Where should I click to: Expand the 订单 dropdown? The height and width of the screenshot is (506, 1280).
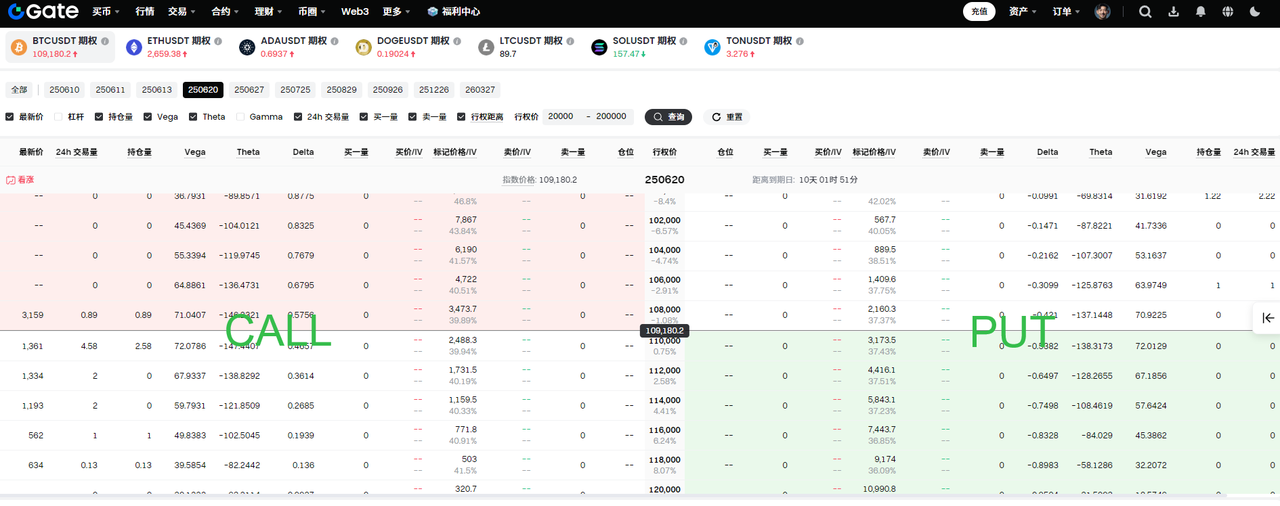pyautogui.click(x=1066, y=12)
